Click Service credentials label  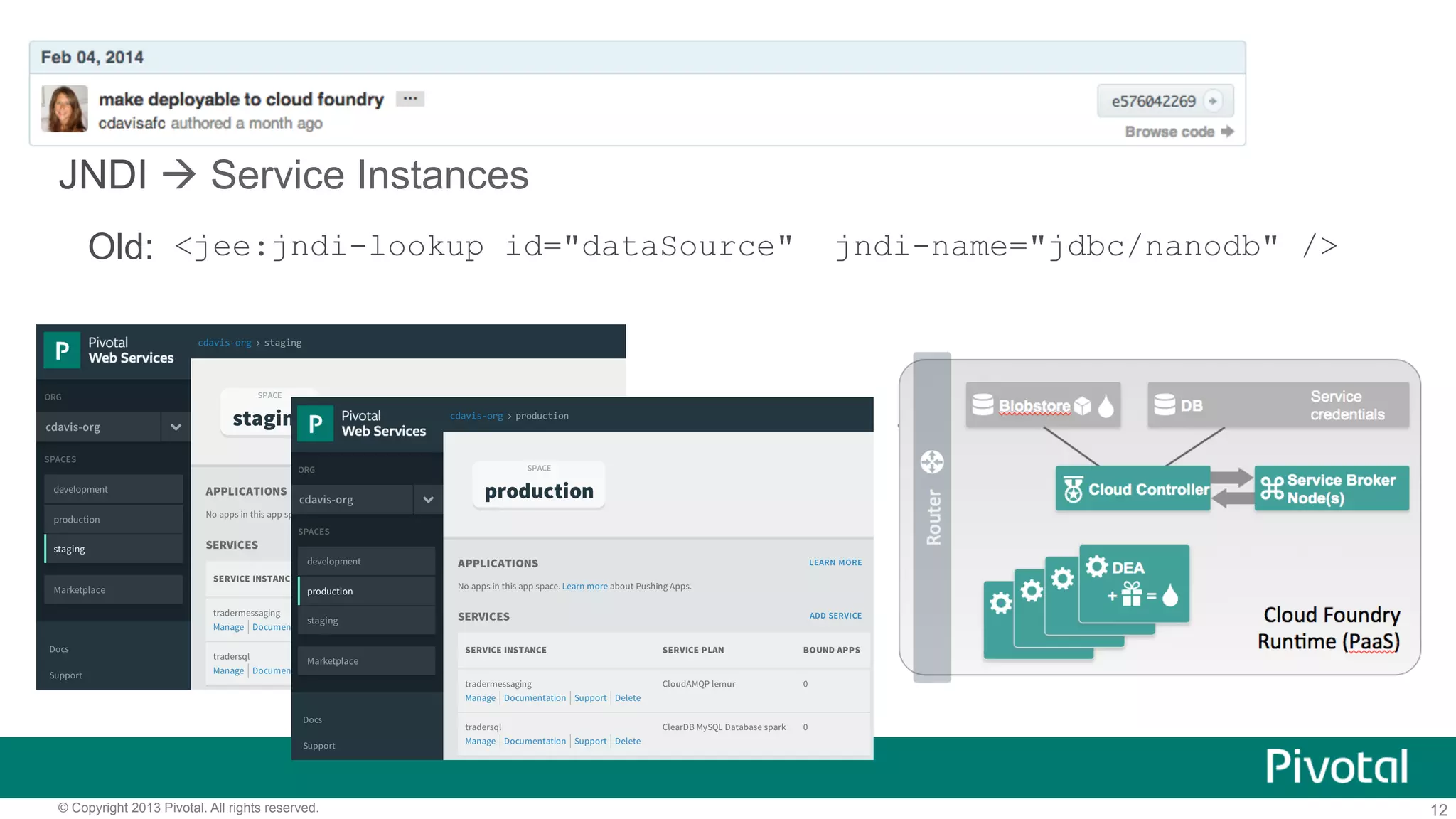tap(1347, 405)
